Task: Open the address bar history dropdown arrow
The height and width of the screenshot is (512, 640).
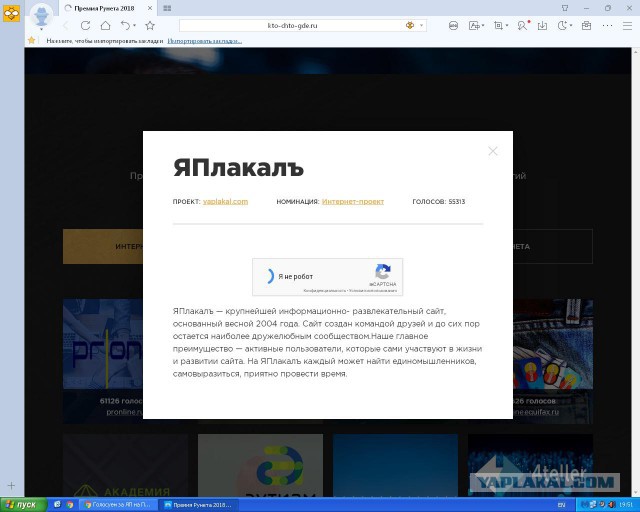Action: (x=421, y=25)
